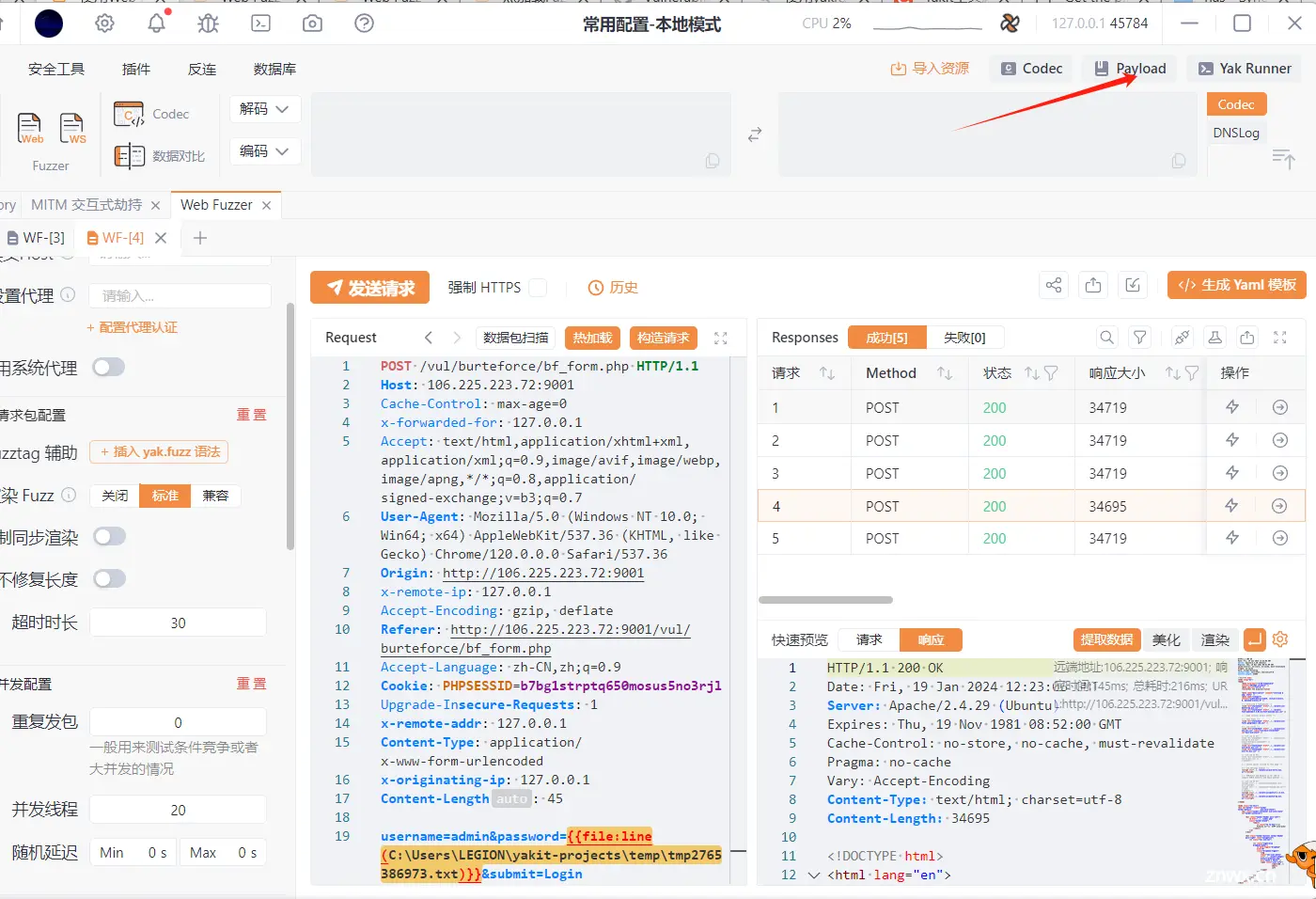The image size is (1316, 899).
Task: Show the 请求 quick preview
Action: pos(869,639)
